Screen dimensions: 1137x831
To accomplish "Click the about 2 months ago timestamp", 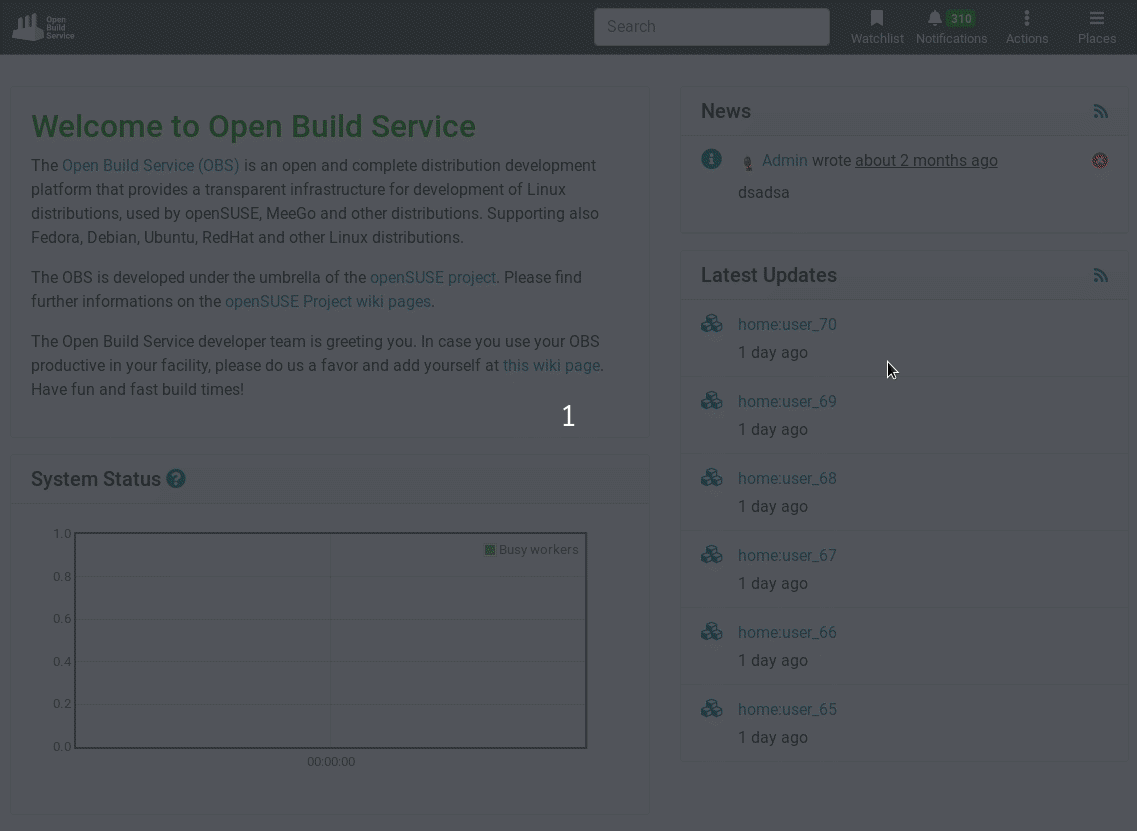I will (x=925, y=160).
